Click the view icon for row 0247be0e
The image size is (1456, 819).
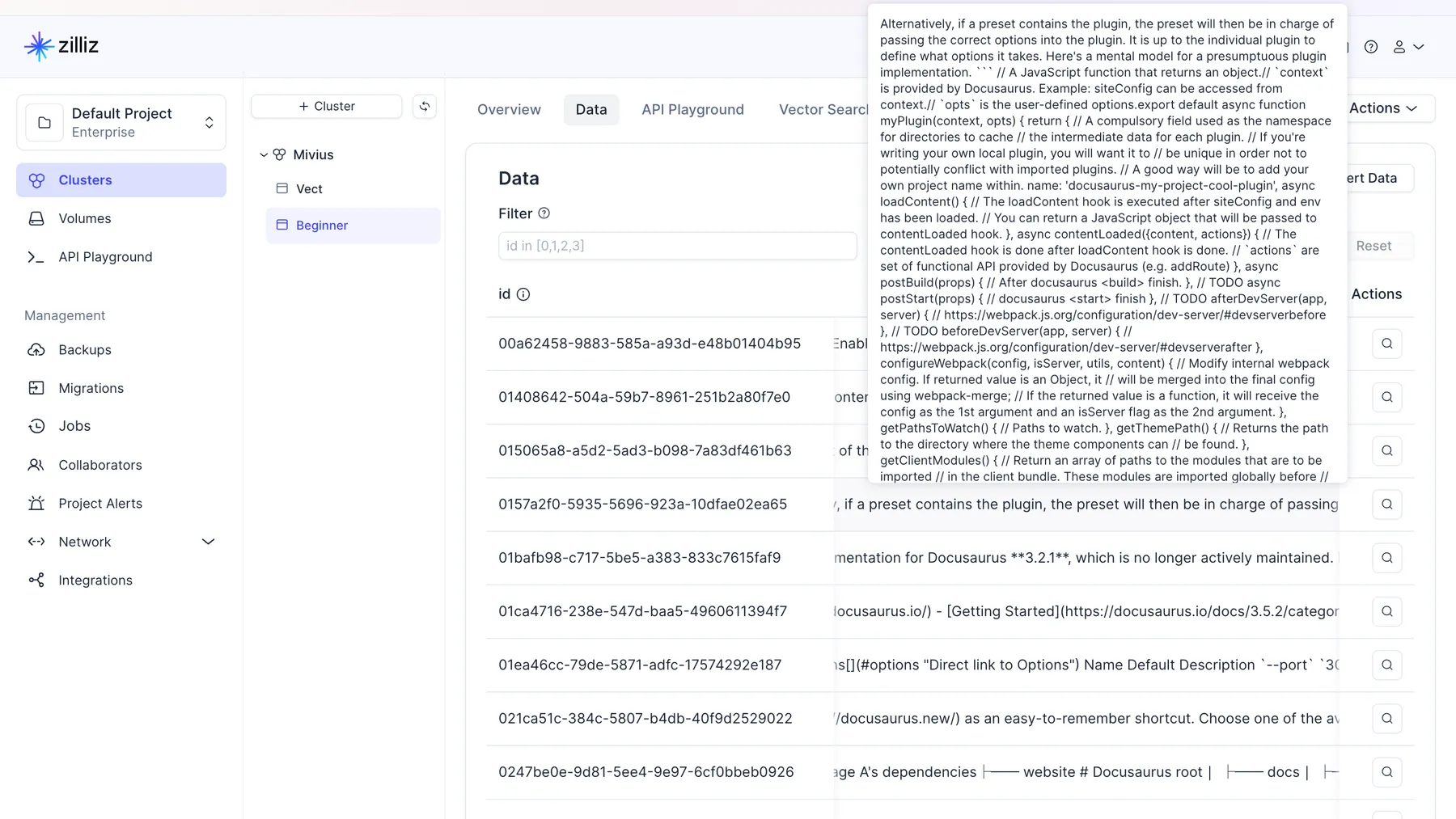(1386, 772)
